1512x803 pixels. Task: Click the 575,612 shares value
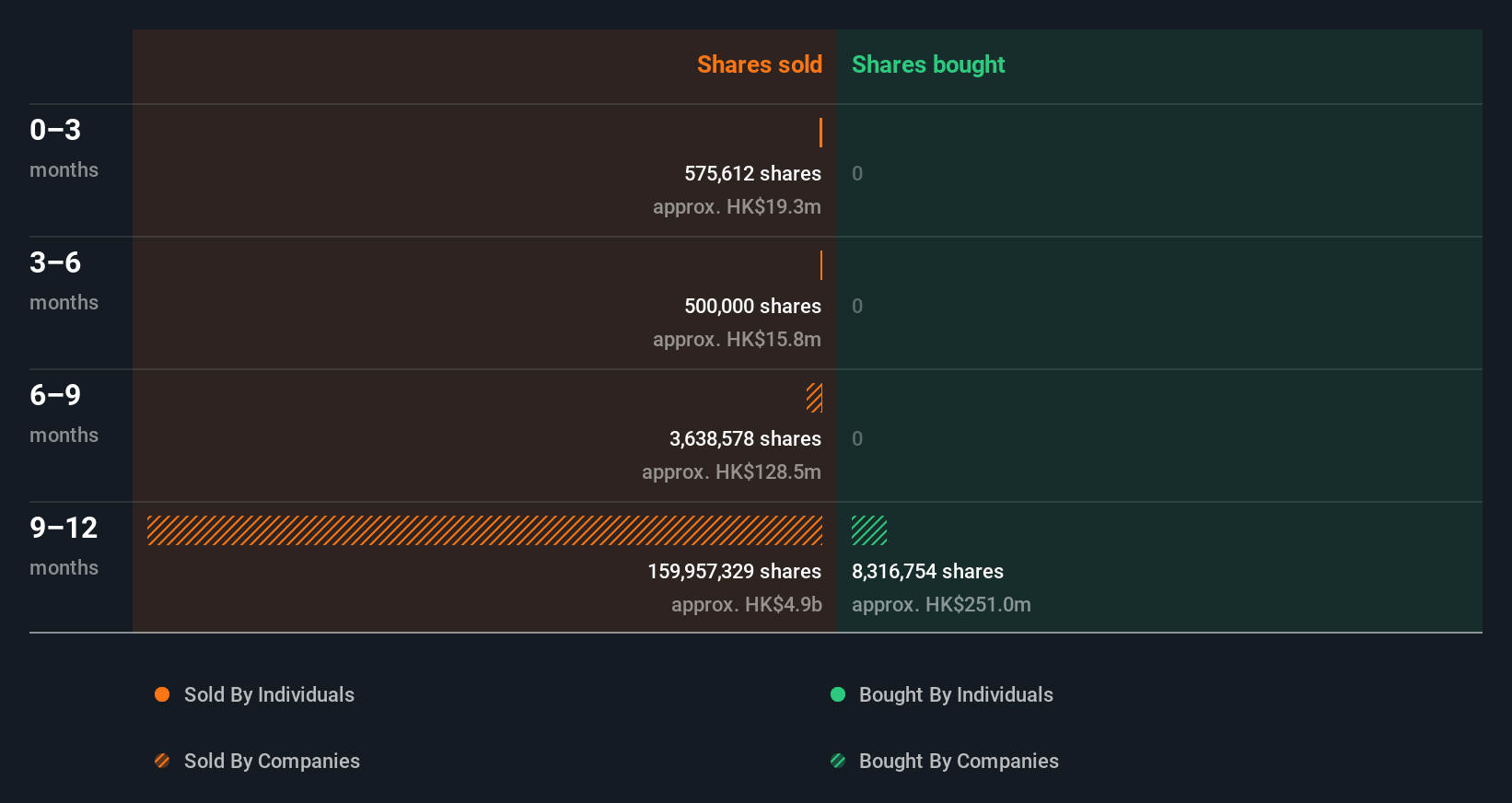752,173
